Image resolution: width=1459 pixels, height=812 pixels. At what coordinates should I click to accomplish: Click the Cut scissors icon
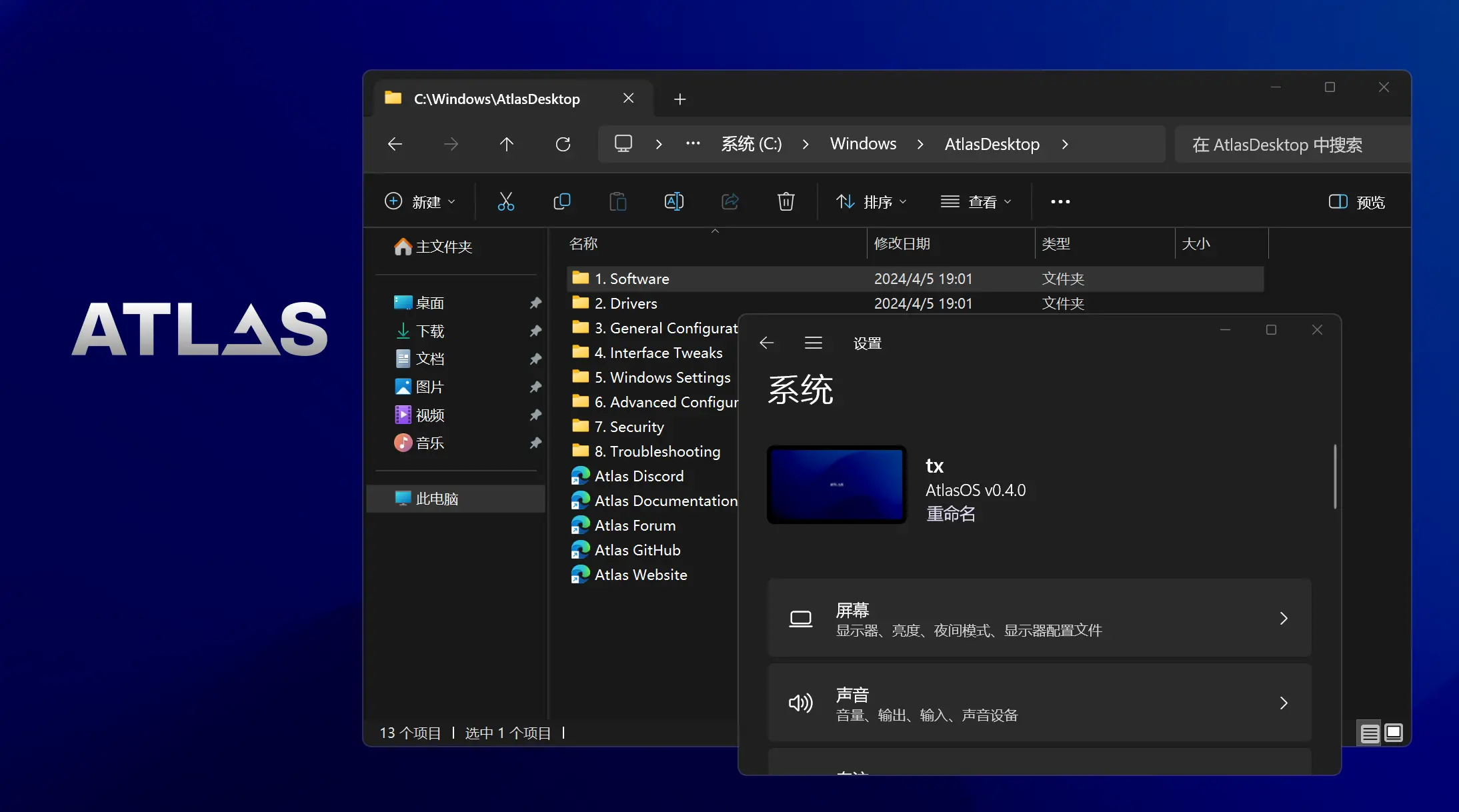506,201
